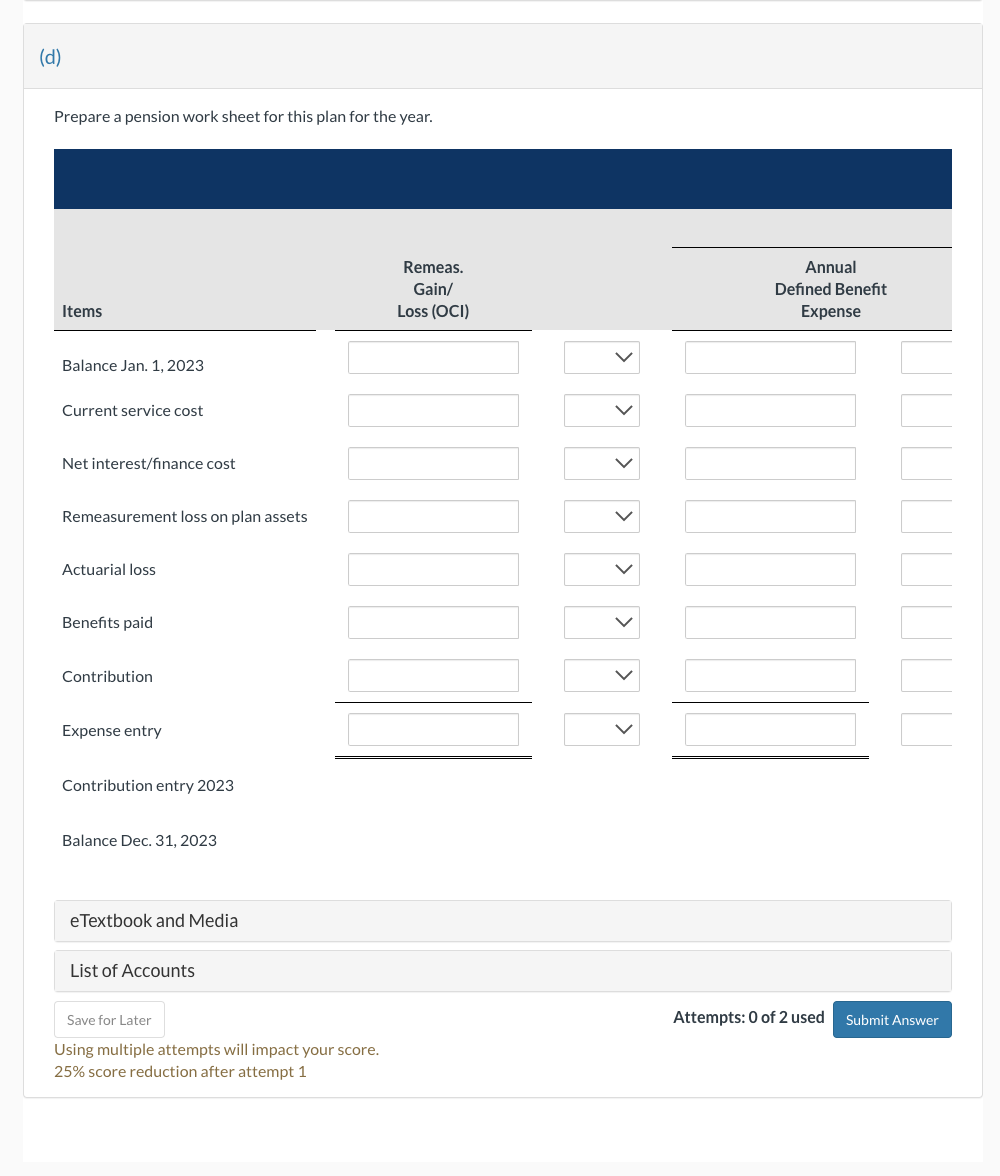Click the Submit Answer button

point(892,1019)
